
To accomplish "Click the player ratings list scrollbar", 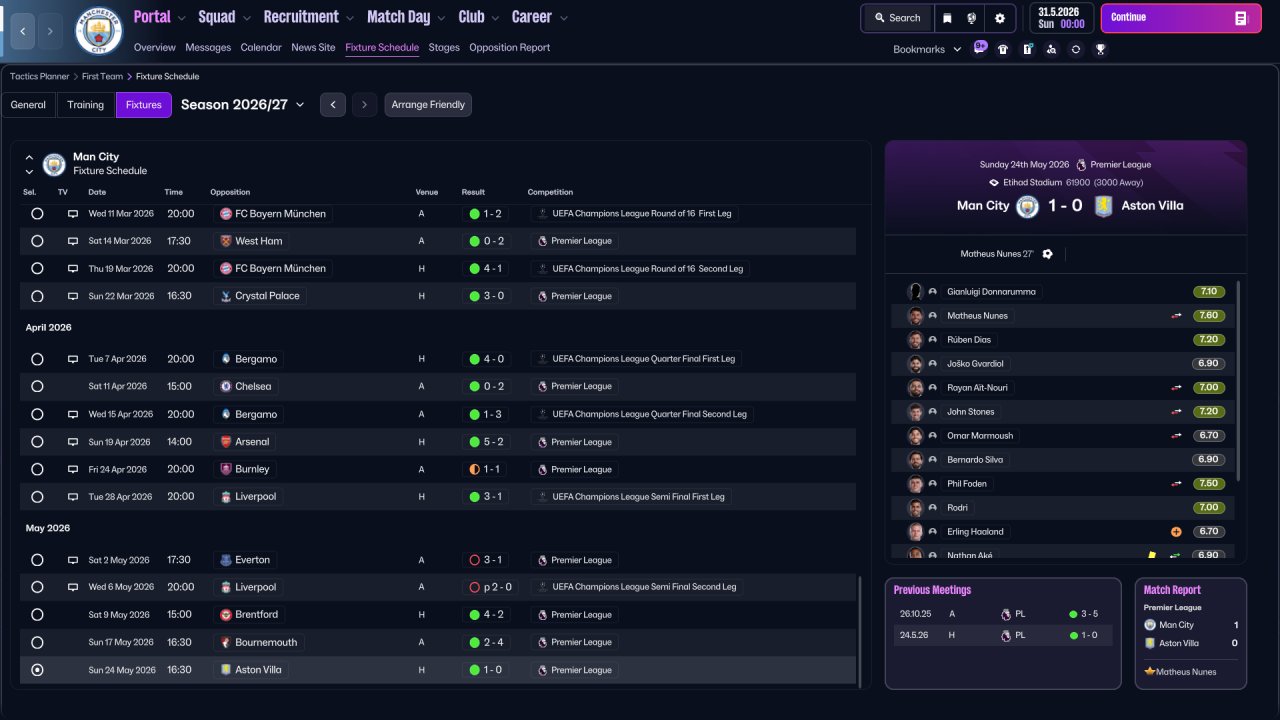I will (x=1239, y=380).
